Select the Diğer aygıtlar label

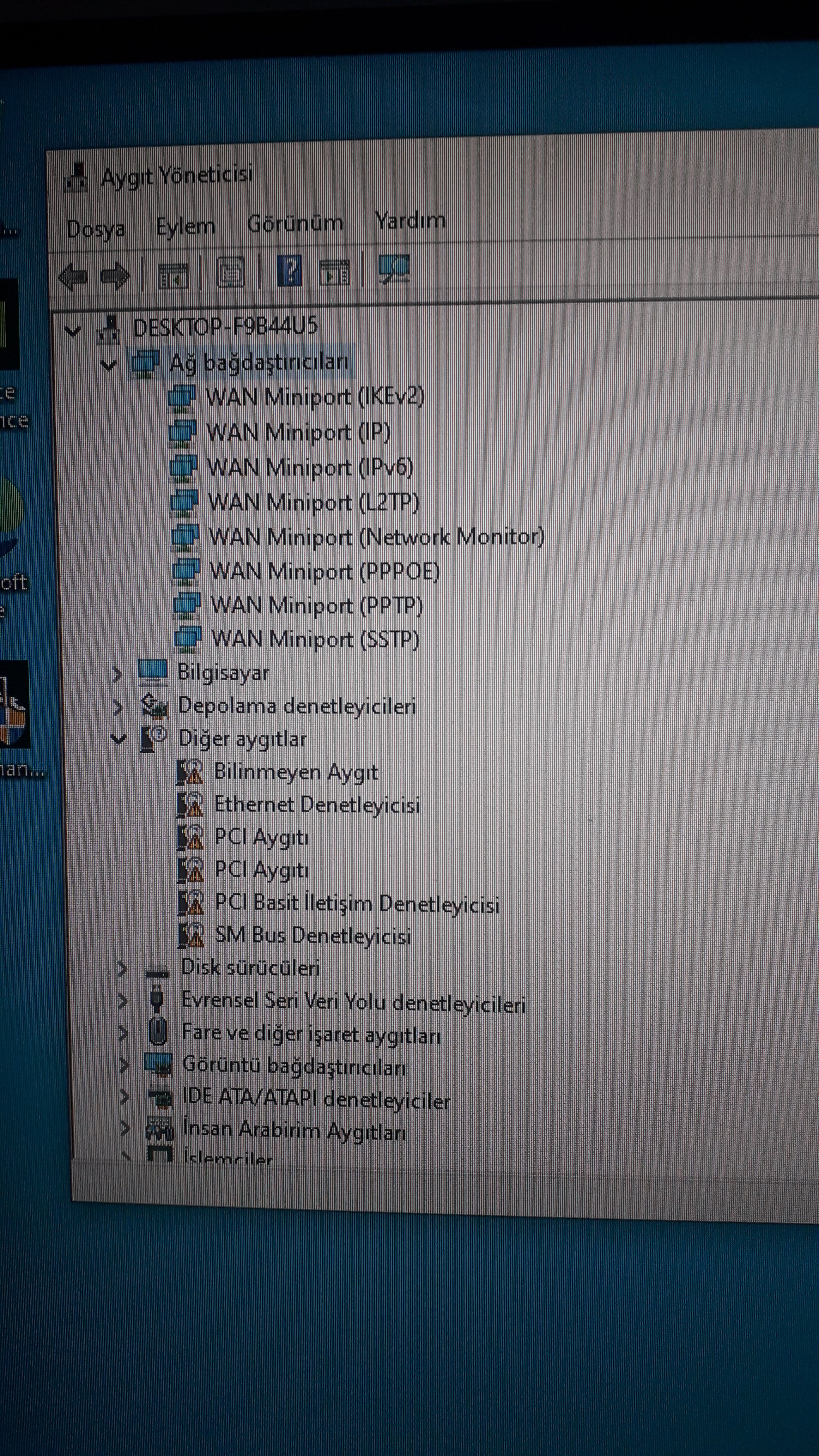tap(242, 739)
